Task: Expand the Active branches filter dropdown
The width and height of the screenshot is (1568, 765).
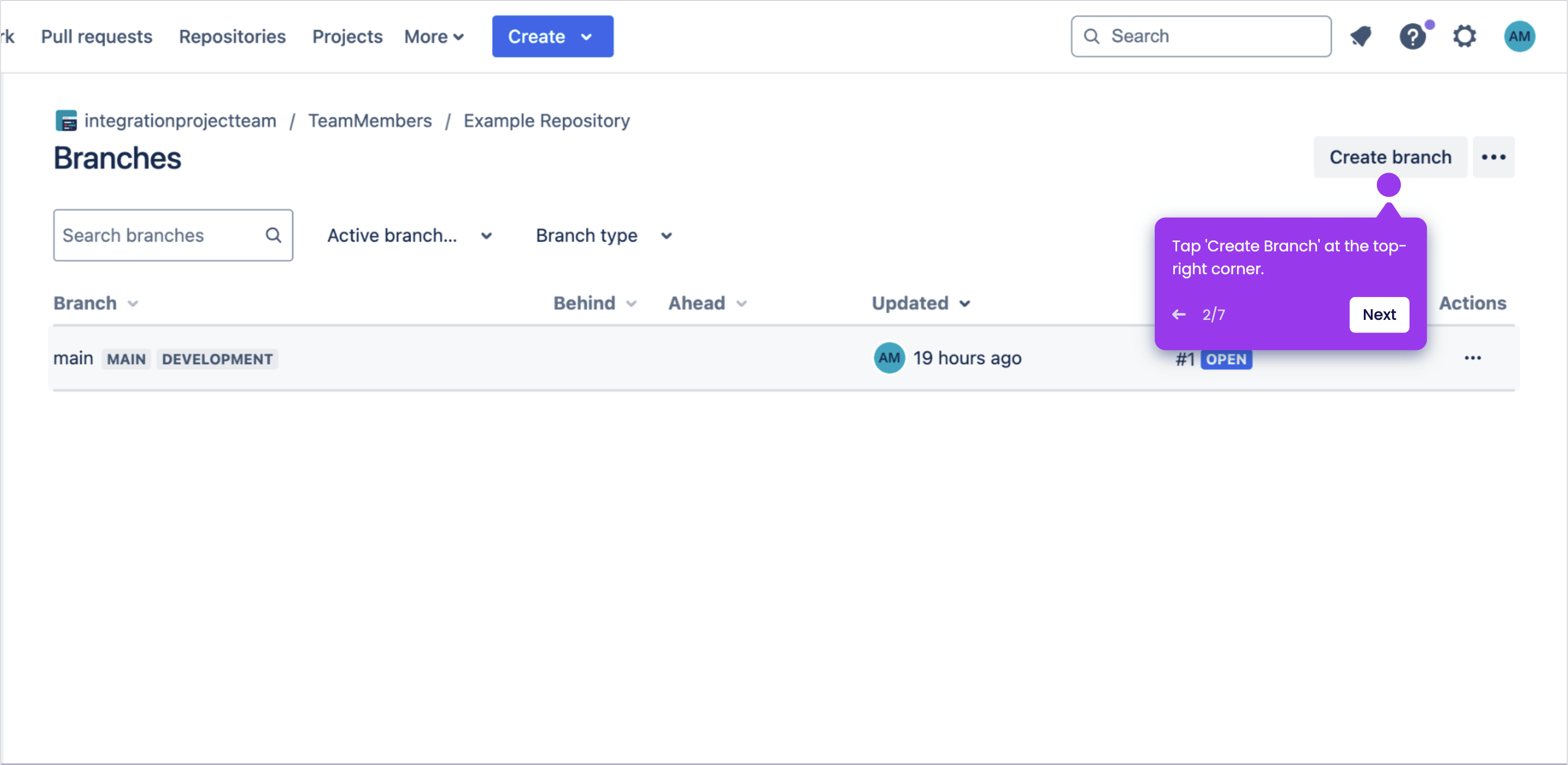Action: [x=411, y=236]
